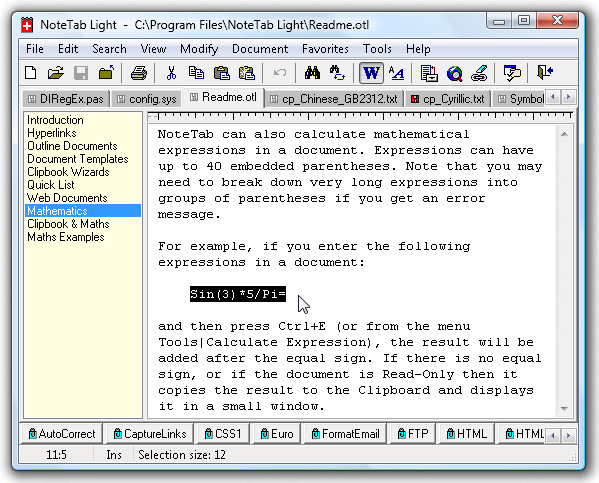Image resolution: width=599 pixels, height=483 pixels.
Task: Click the Cut scissors icon
Action: point(171,72)
